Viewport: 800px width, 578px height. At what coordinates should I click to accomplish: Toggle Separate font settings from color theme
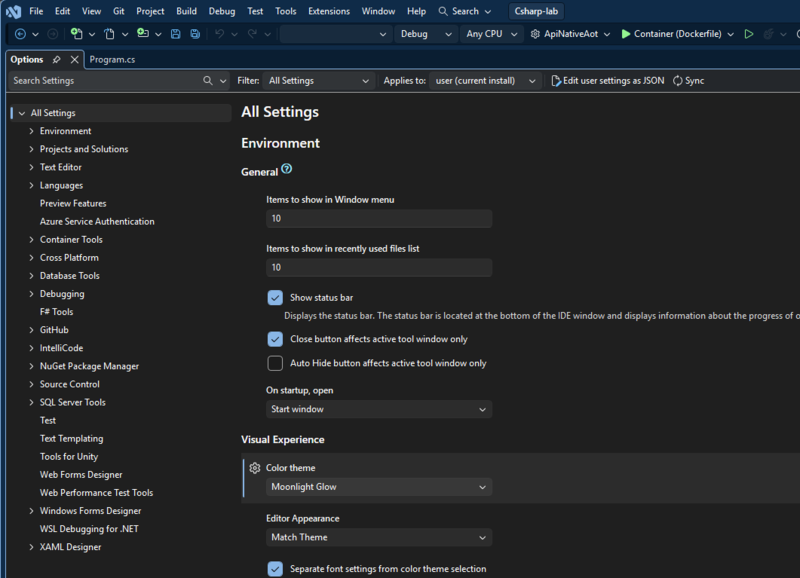pos(275,569)
